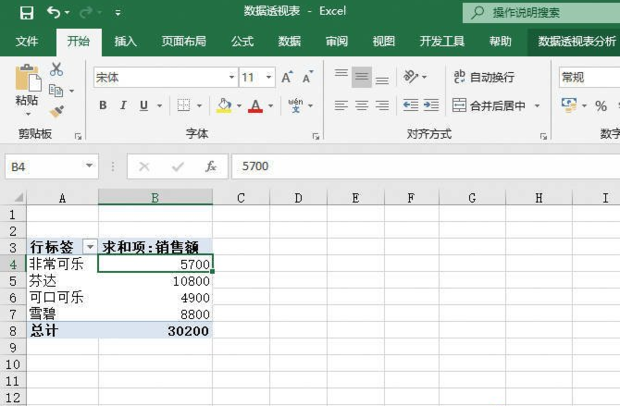Image resolution: width=620 pixels, height=406 pixels.
Task: Open the font size 11 dropdown
Action: coord(268,77)
